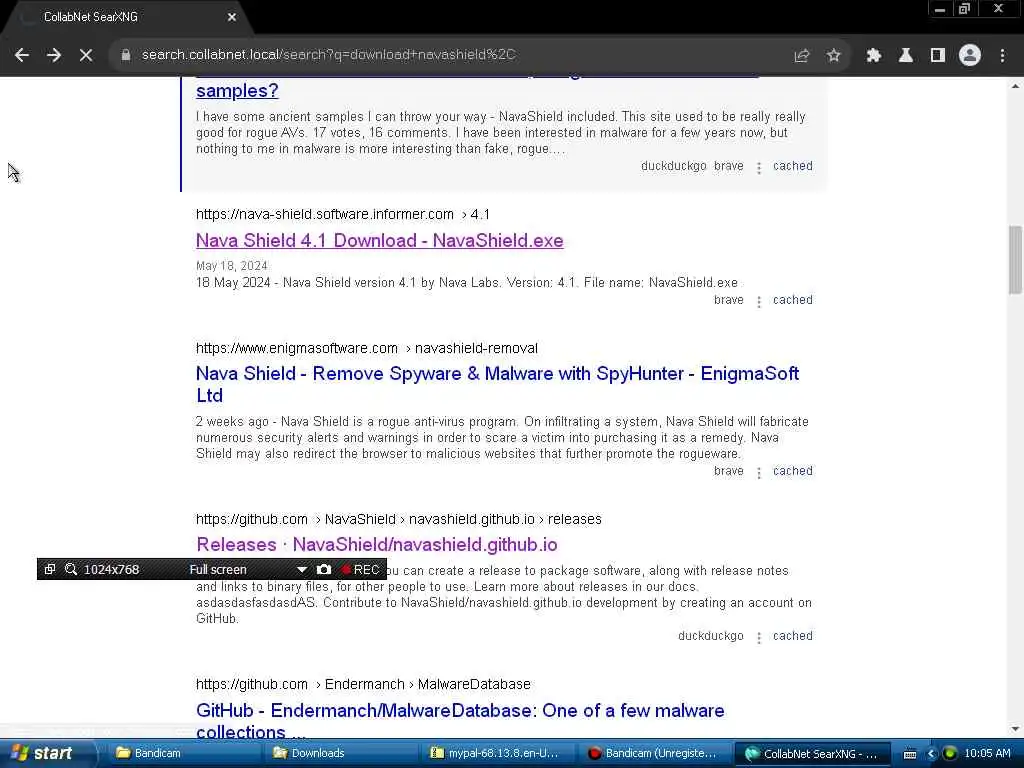This screenshot has height=768, width=1024.
Task: Open cached copy of the samples result
Action: pyautogui.click(x=792, y=166)
